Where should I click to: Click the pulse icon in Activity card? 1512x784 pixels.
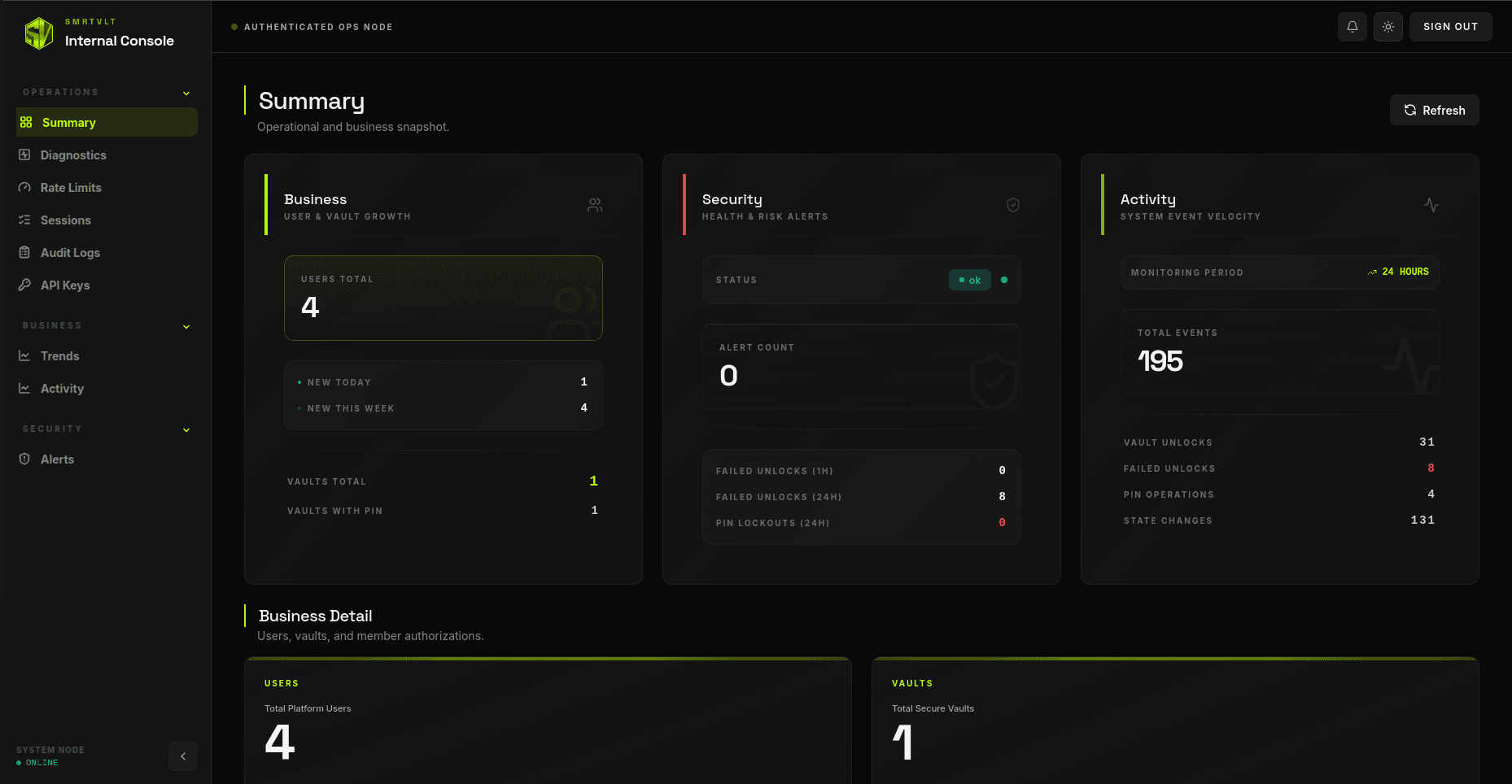click(1431, 205)
